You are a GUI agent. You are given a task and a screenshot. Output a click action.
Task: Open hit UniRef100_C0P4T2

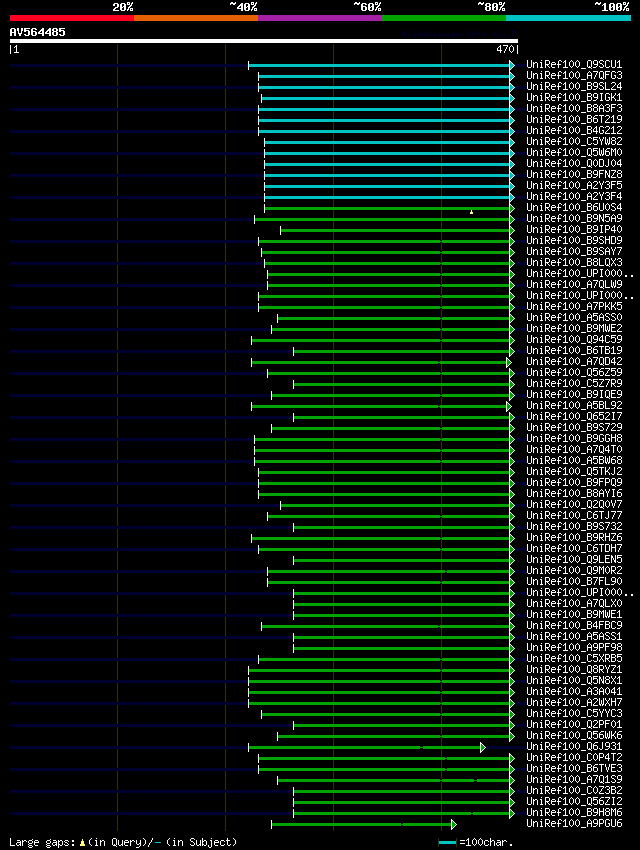[x=574, y=757]
